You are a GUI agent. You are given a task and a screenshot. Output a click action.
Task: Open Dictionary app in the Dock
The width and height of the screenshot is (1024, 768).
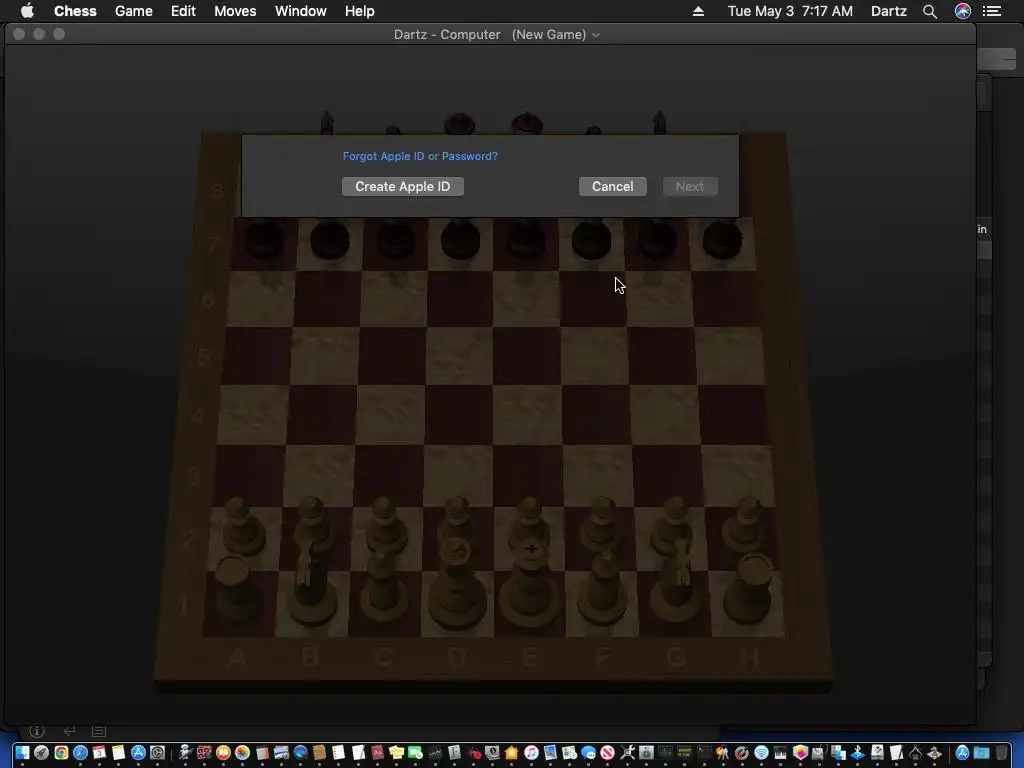pos(377,752)
